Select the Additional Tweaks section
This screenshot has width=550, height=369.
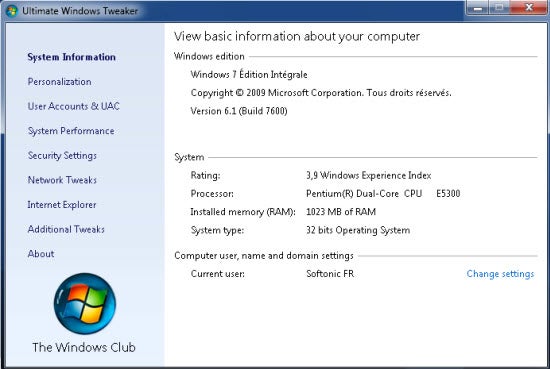pyautogui.click(x=66, y=229)
